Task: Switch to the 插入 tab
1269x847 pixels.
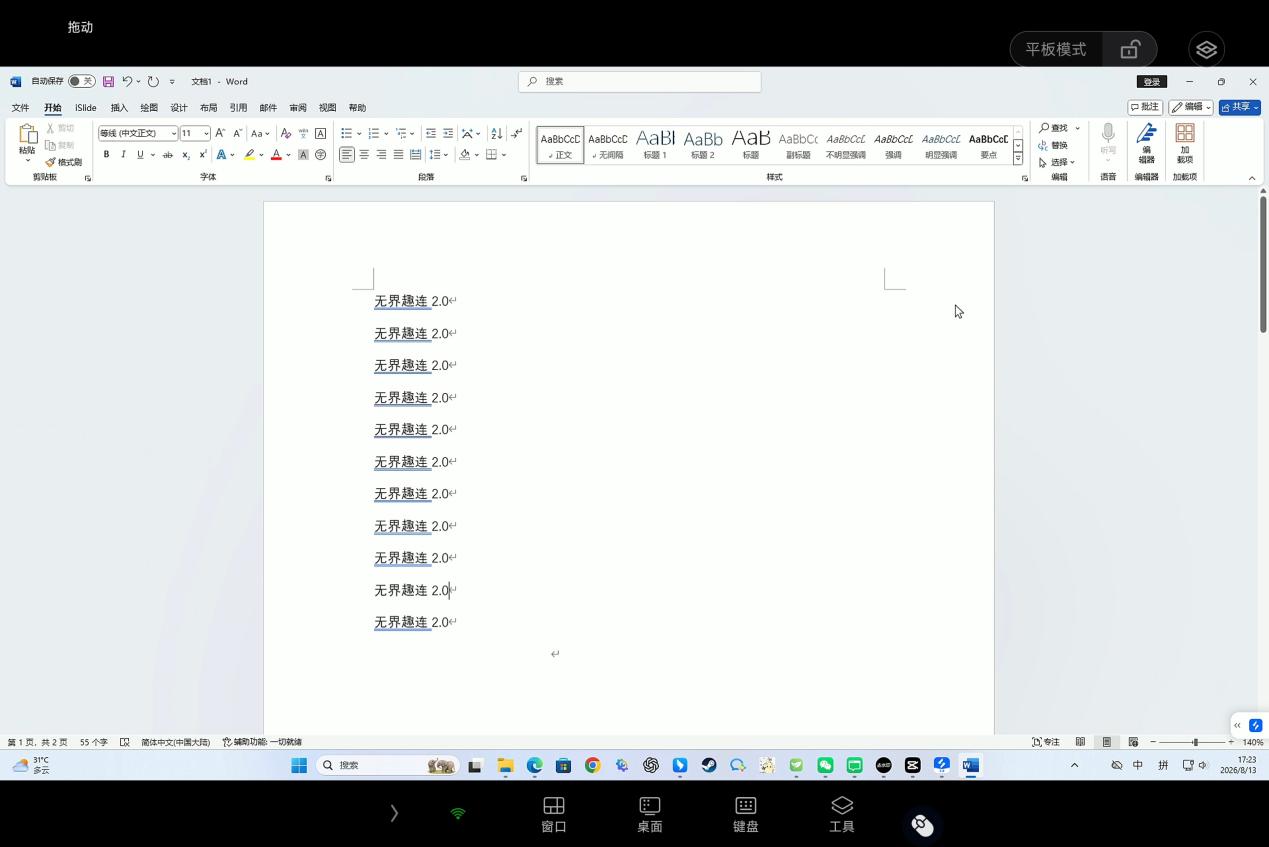Action: click(x=119, y=108)
